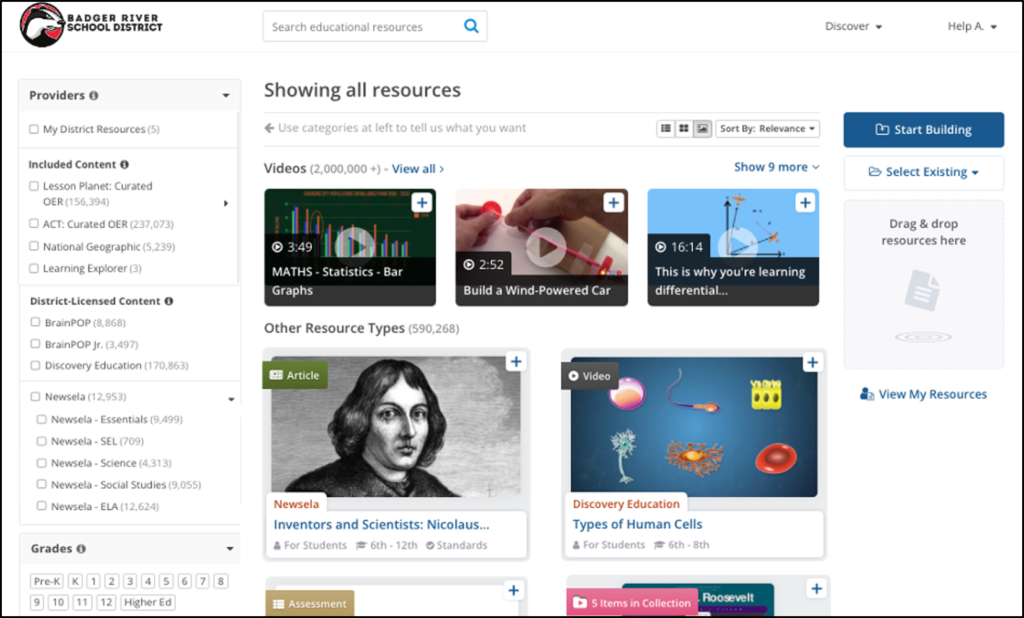Open Types of Human Cells link
1024x618 pixels.
(637, 524)
